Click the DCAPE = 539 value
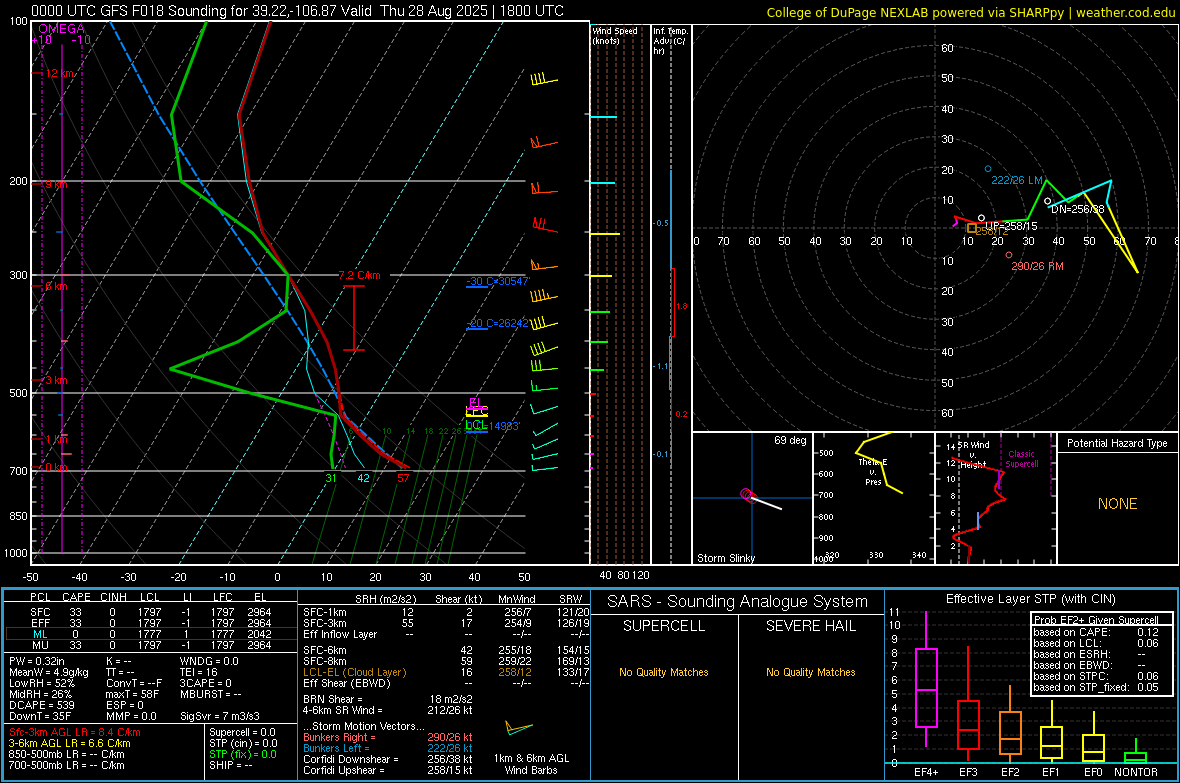The height and width of the screenshot is (783, 1180). (41, 705)
